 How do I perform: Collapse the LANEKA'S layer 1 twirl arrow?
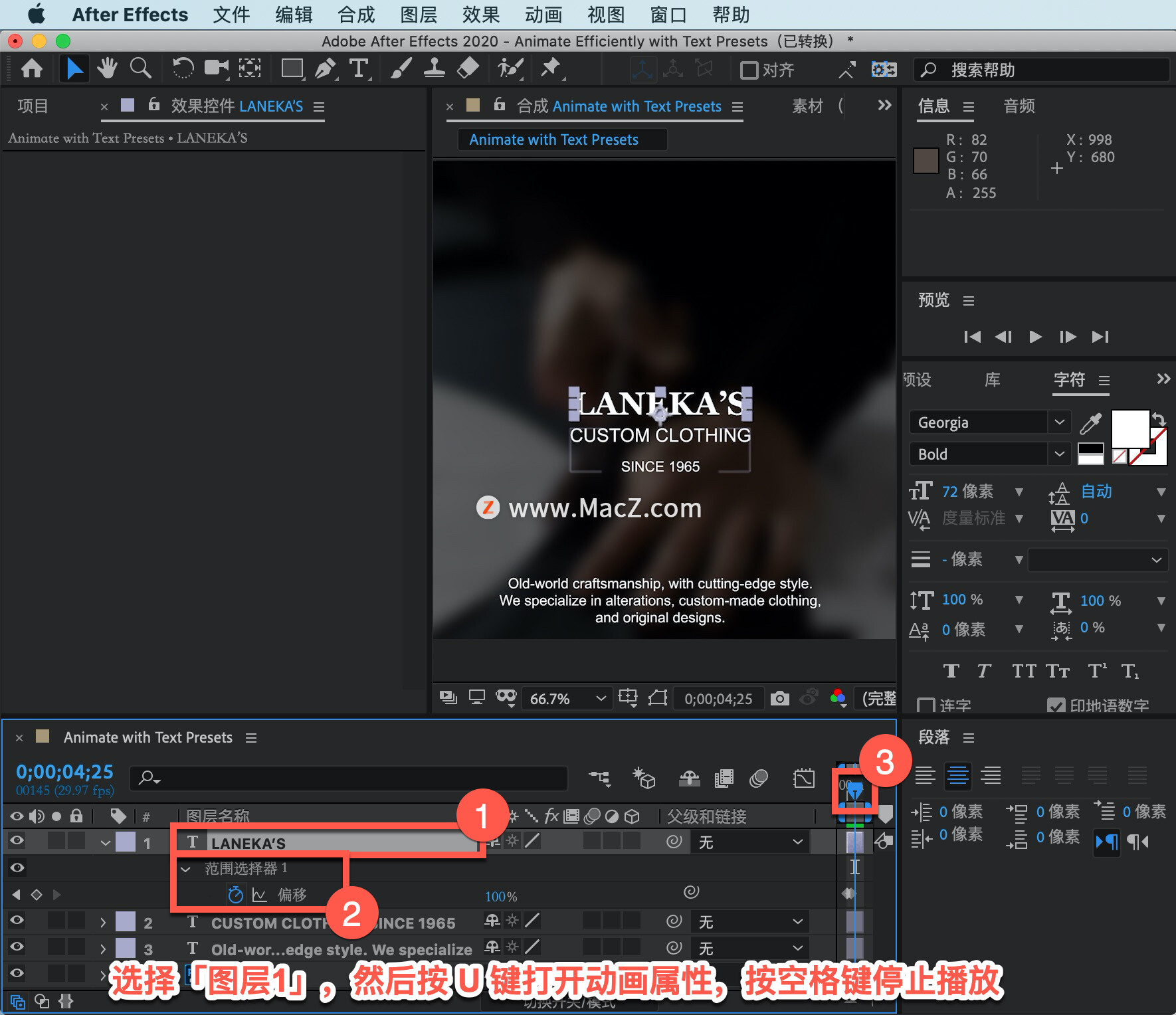105,843
